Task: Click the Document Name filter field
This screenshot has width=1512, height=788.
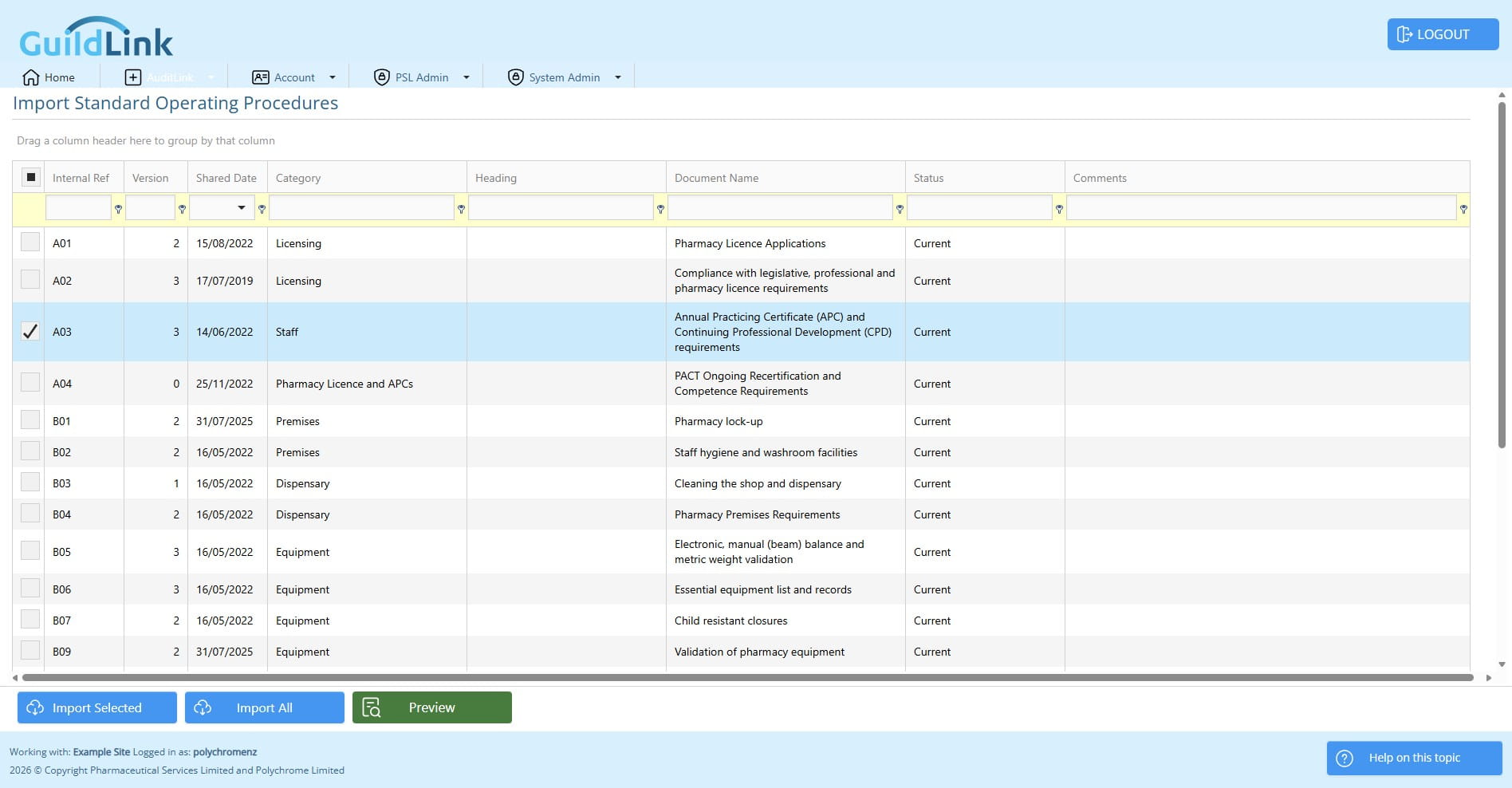Action: point(780,208)
